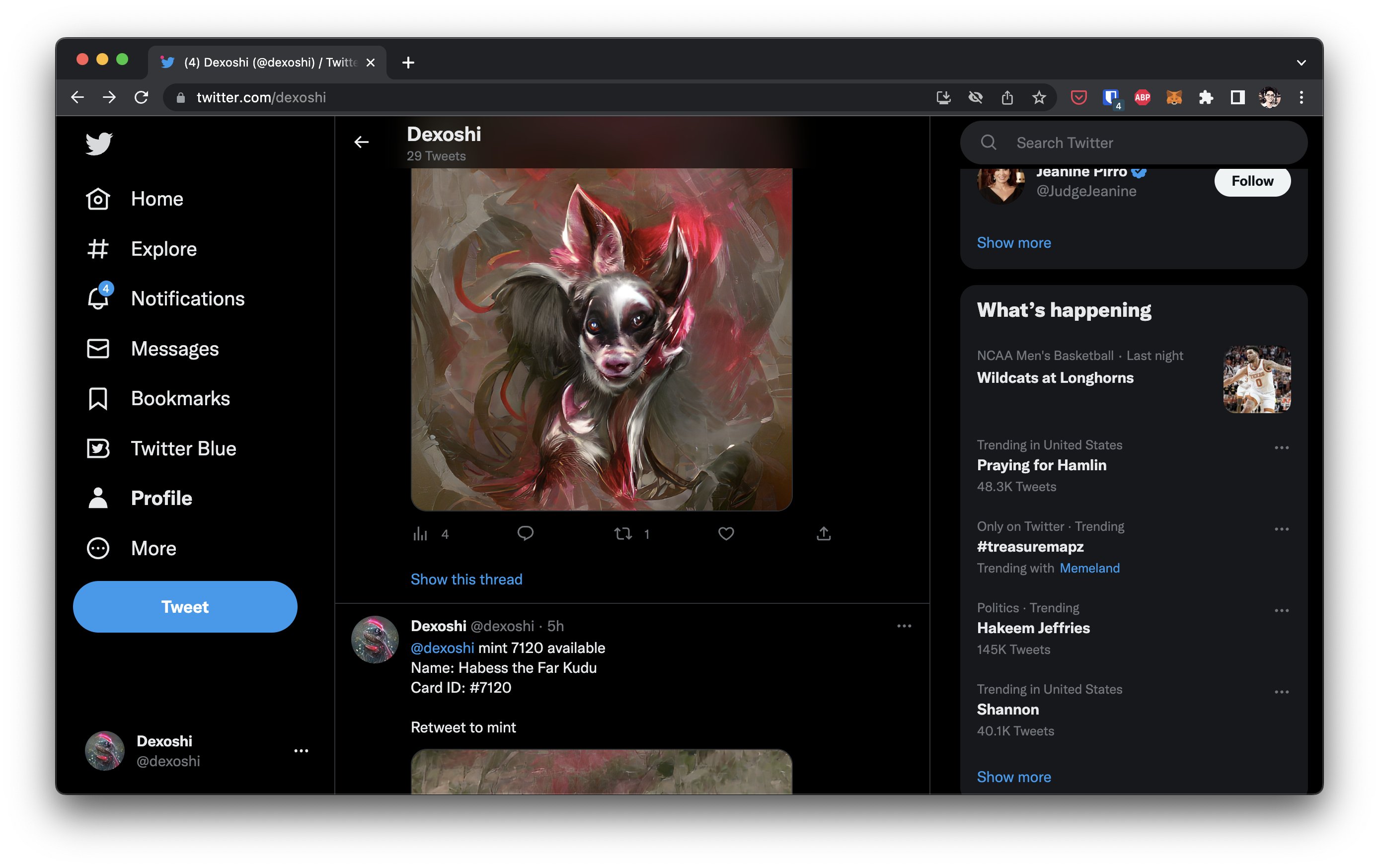
Task: Open the basketball game thumbnail
Action: [1257, 379]
